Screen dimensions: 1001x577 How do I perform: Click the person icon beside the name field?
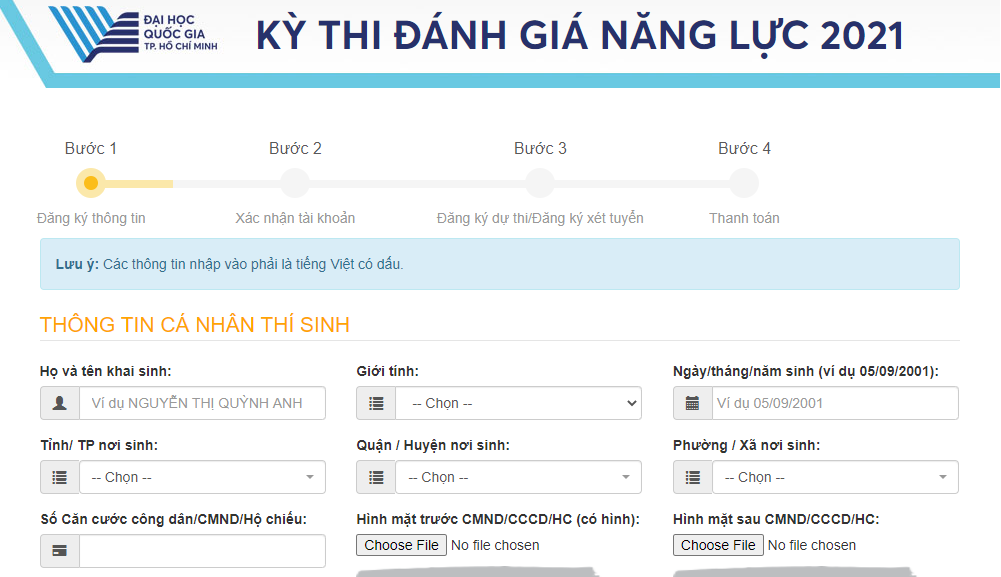pos(59,403)
